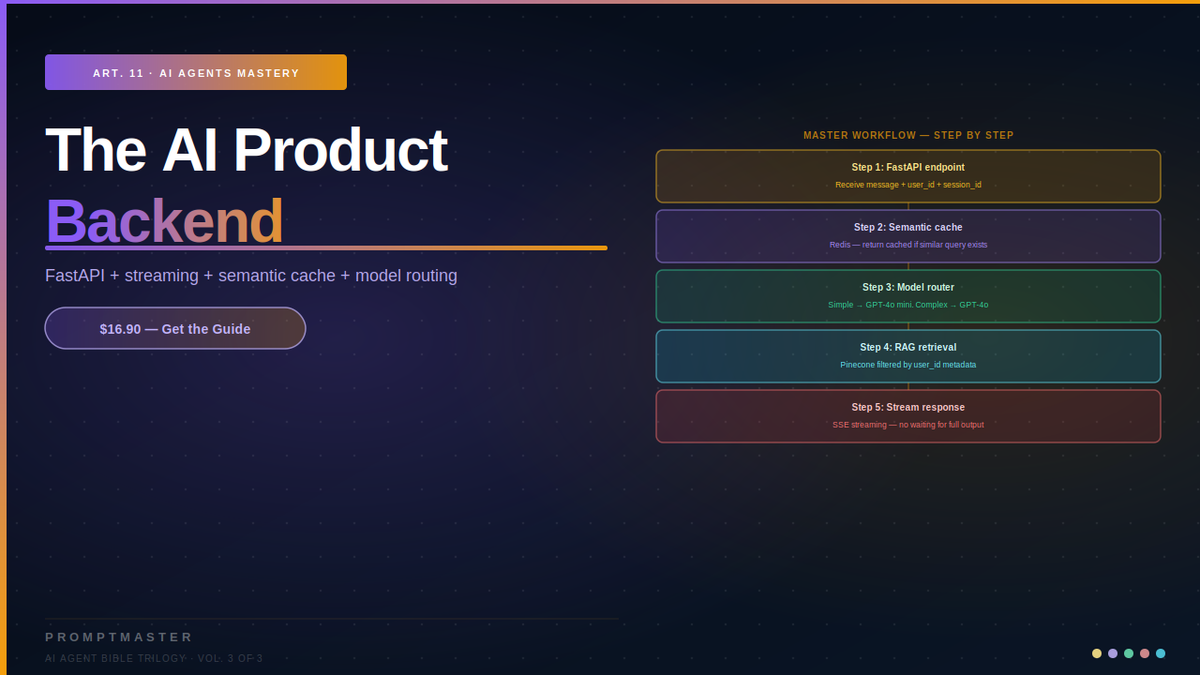Click the 'Step 4: RAG retrieval' card

pos(908,356)
